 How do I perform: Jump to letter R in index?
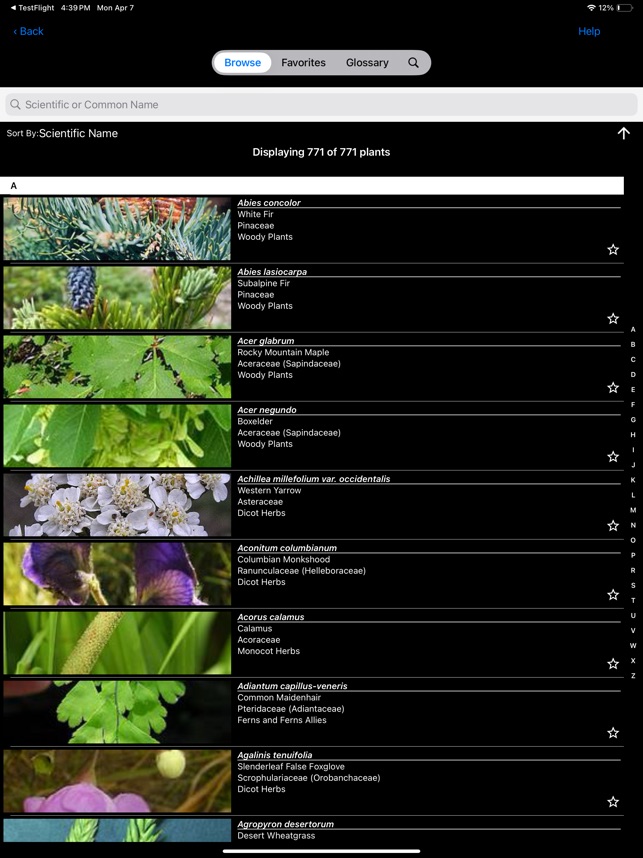click(x=633, y=570)
